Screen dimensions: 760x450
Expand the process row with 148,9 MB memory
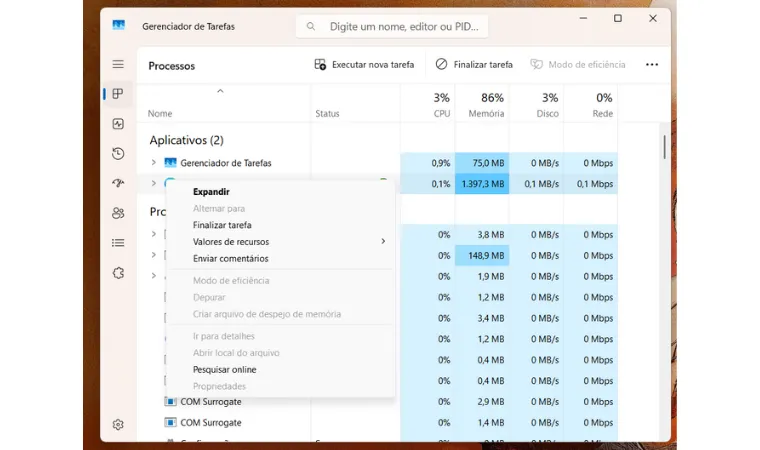coord(154,255)
